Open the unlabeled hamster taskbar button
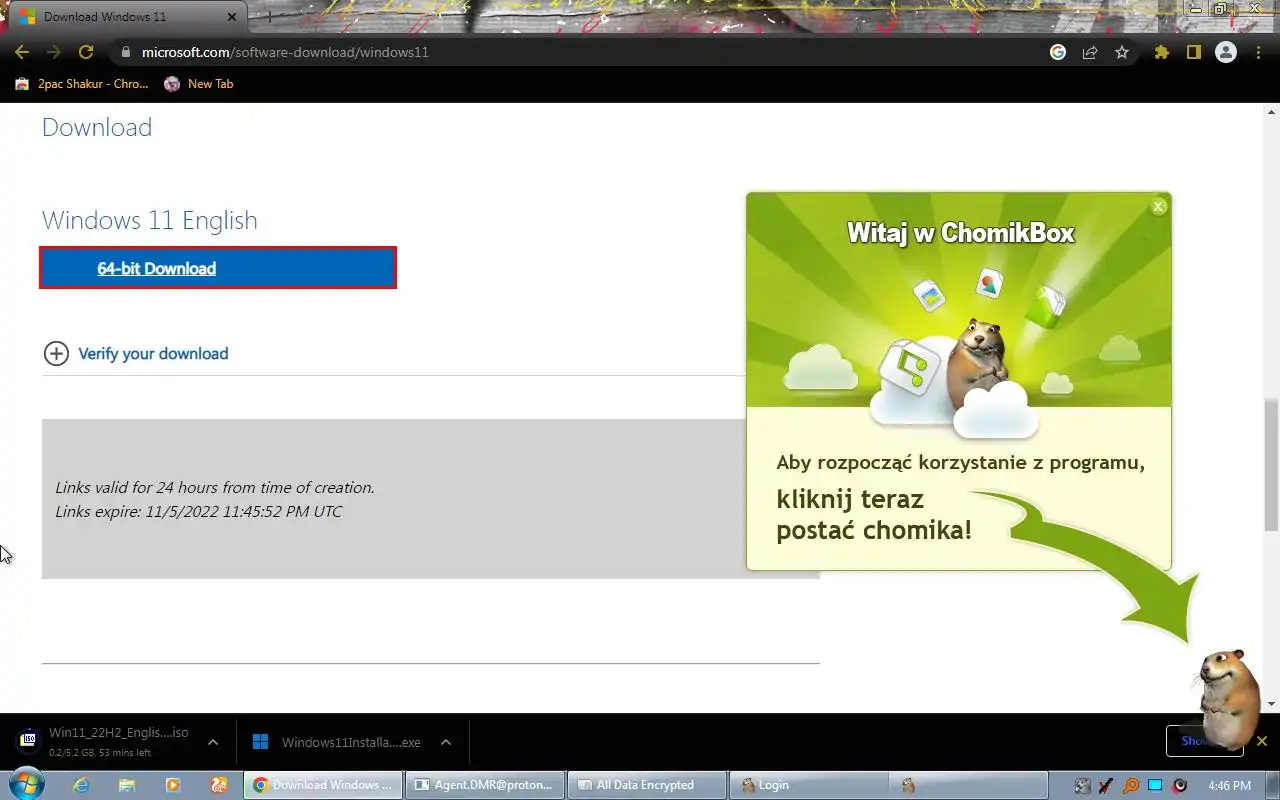Viewport: 1280px width, 800px height. click(970, 785)
